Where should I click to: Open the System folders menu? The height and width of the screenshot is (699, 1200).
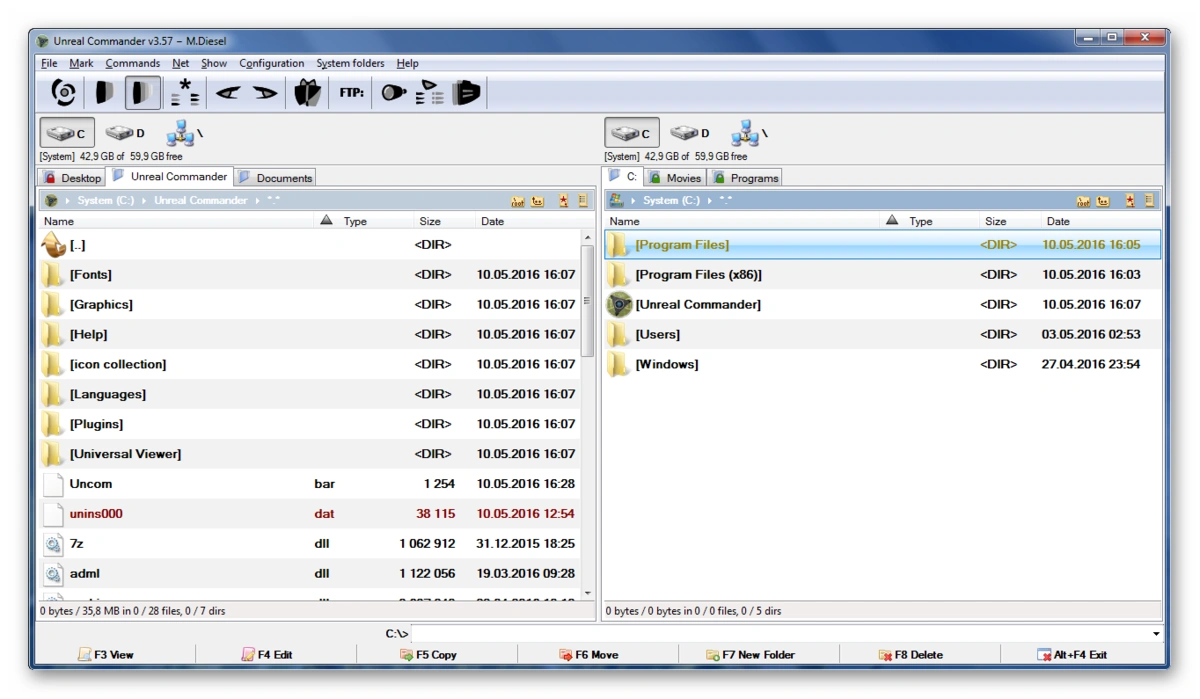click(350, 63)
